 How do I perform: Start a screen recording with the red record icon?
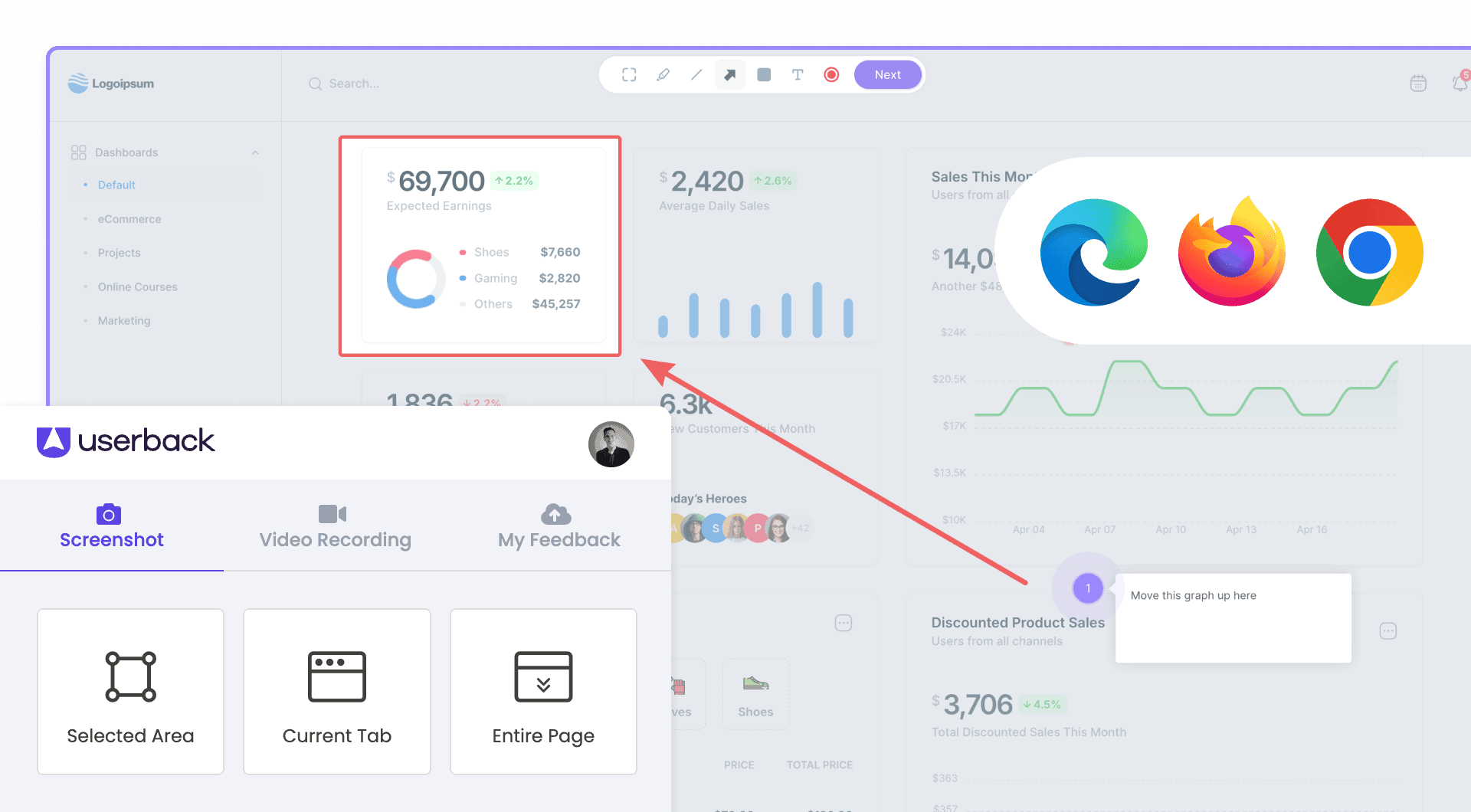[x=831, y=74]
